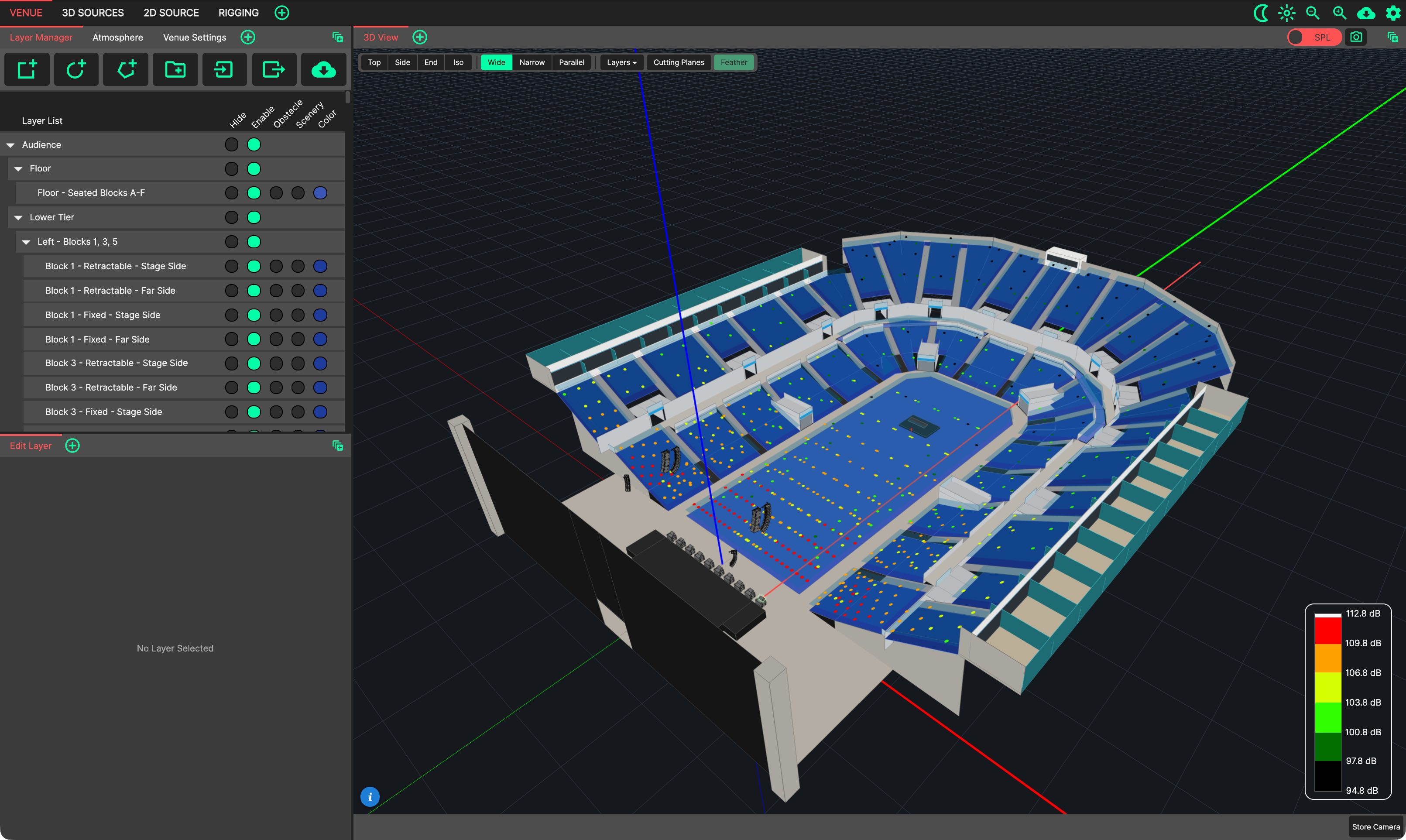Select the Wide lens option
The height and width of the screenshot is (840, 1406).
coord(497,62)
